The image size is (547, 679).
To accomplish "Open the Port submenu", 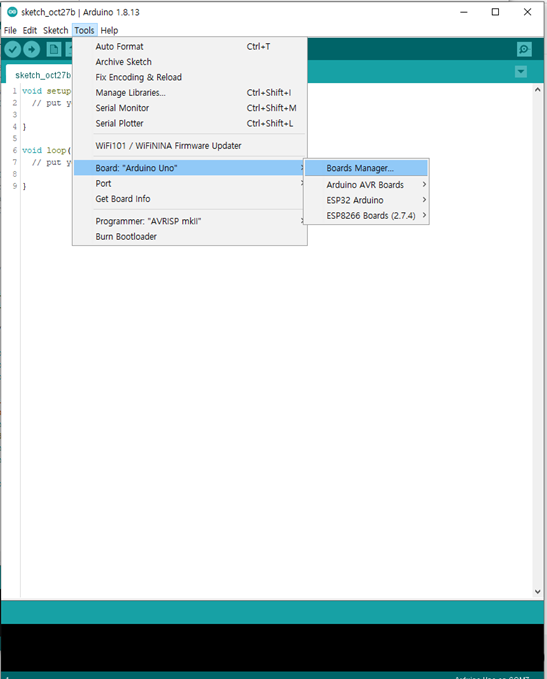I will coord(190,184).
